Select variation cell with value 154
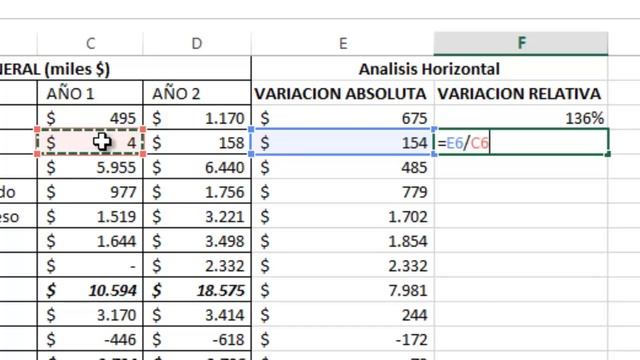This screenshot has width=640, height=360. 343,142
